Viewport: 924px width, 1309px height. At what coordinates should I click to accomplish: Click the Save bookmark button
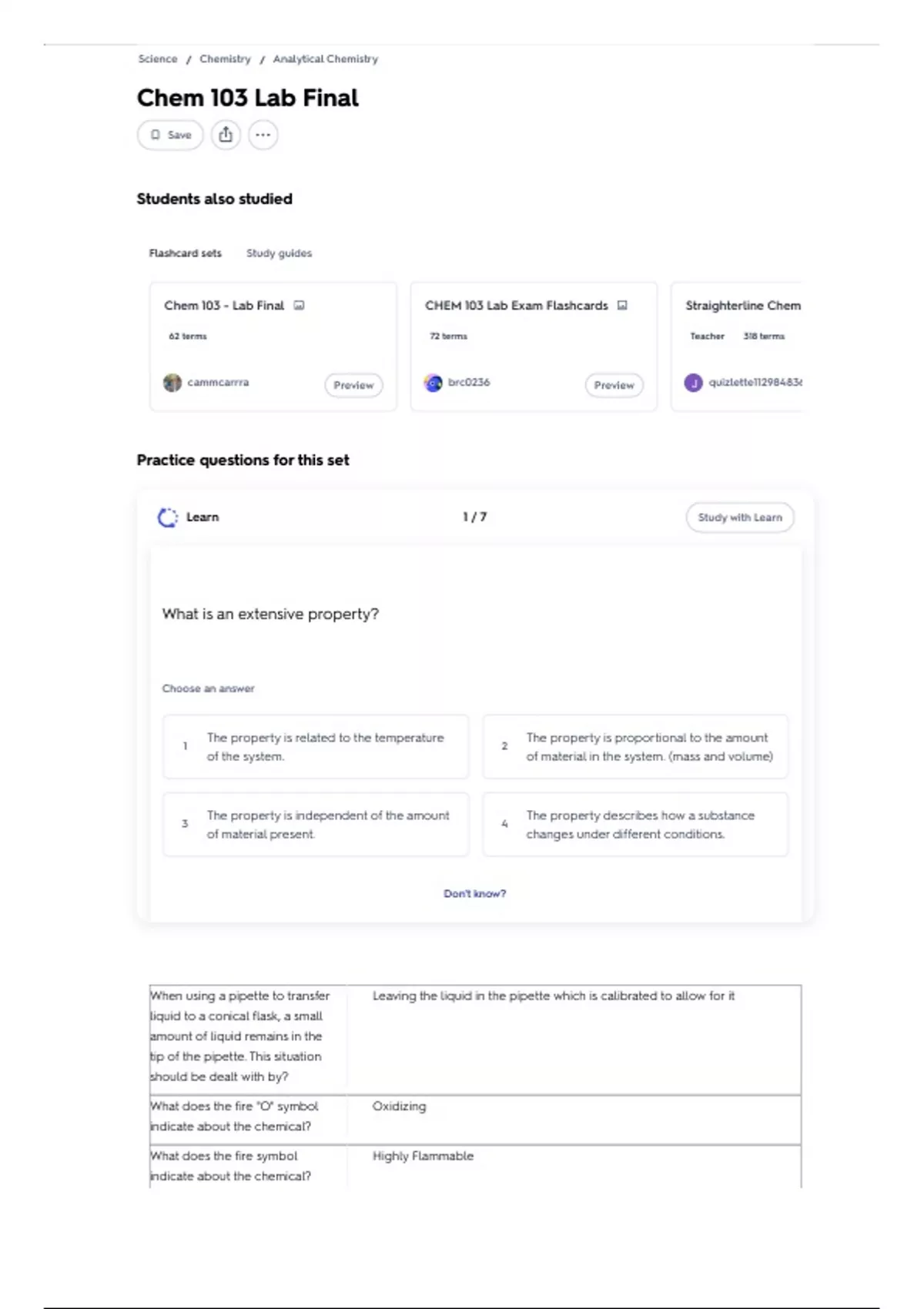pos(170,135)
